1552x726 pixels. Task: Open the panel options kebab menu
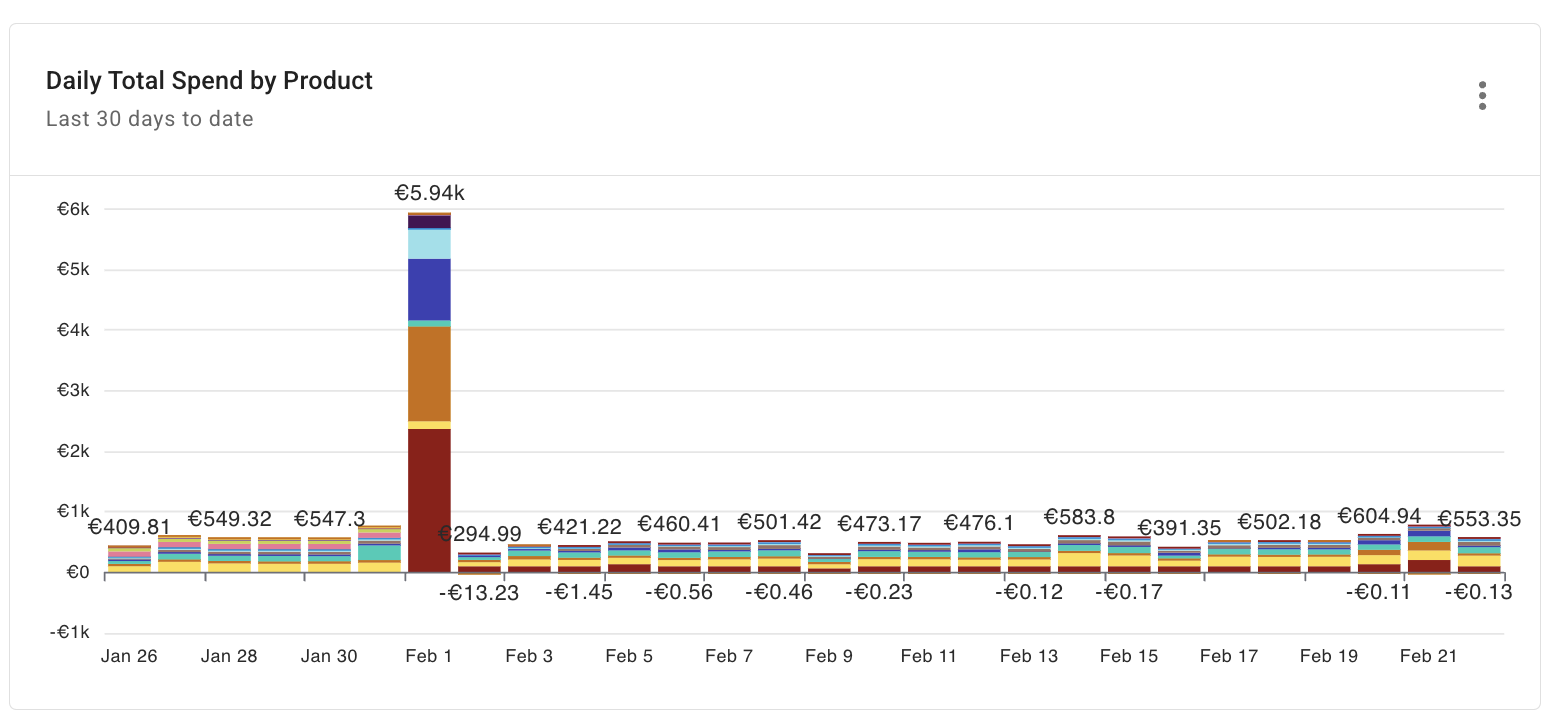[1482, 95]
